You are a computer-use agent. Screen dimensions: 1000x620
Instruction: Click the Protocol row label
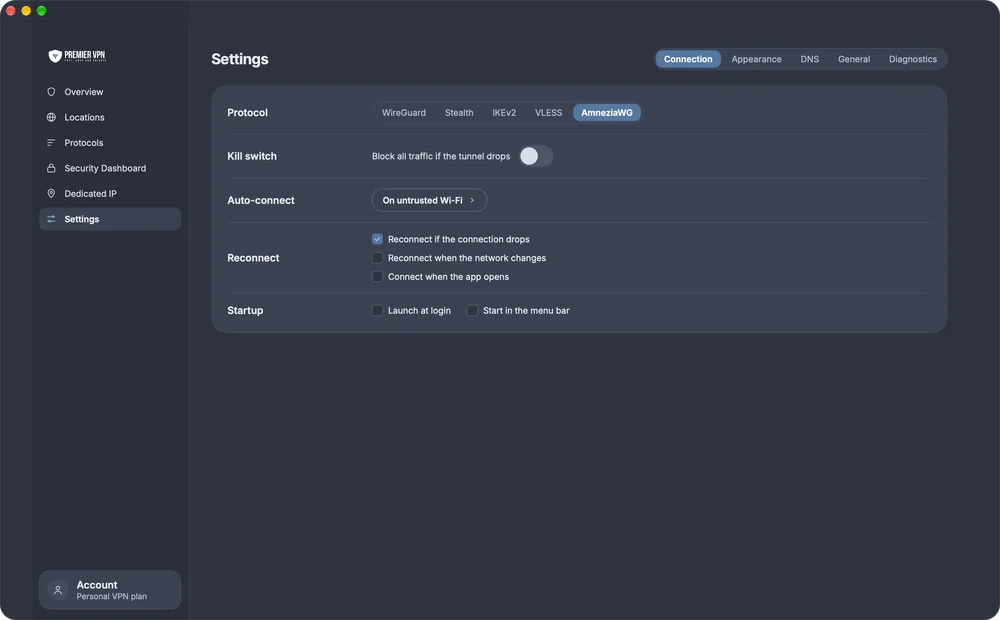(x=247, y=112)
